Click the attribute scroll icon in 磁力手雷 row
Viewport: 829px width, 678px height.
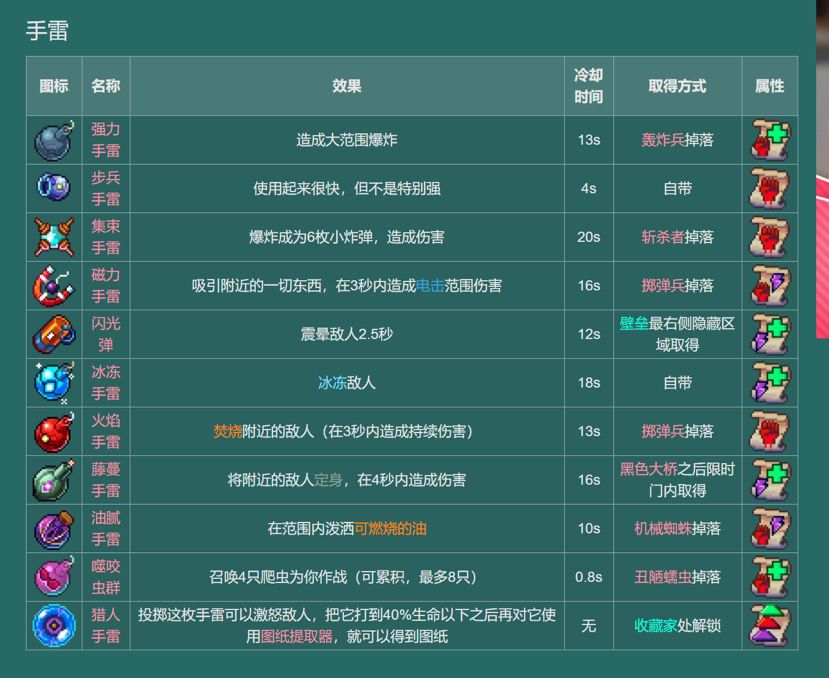pyautogui.click(x=770, y=286)
